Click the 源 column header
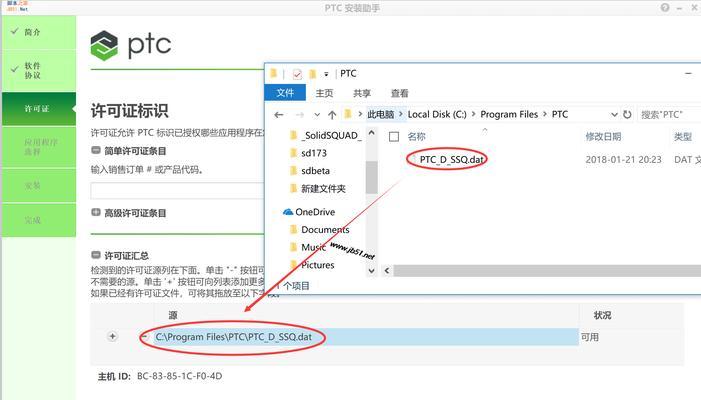The image size is (701, 400). [173, 315]
